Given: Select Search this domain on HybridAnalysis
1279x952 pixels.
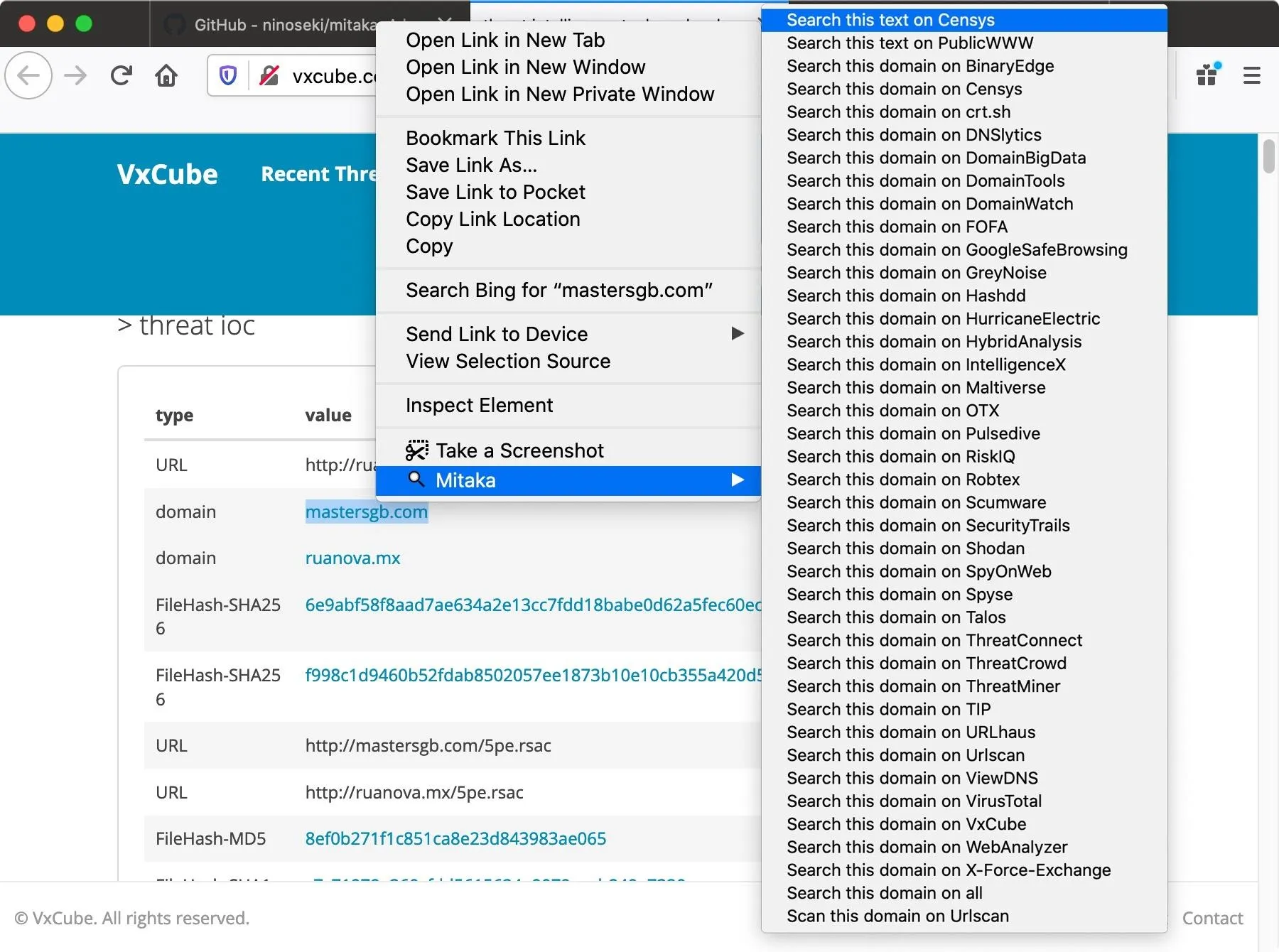Looking at the screenshot, I should point(964,342).
